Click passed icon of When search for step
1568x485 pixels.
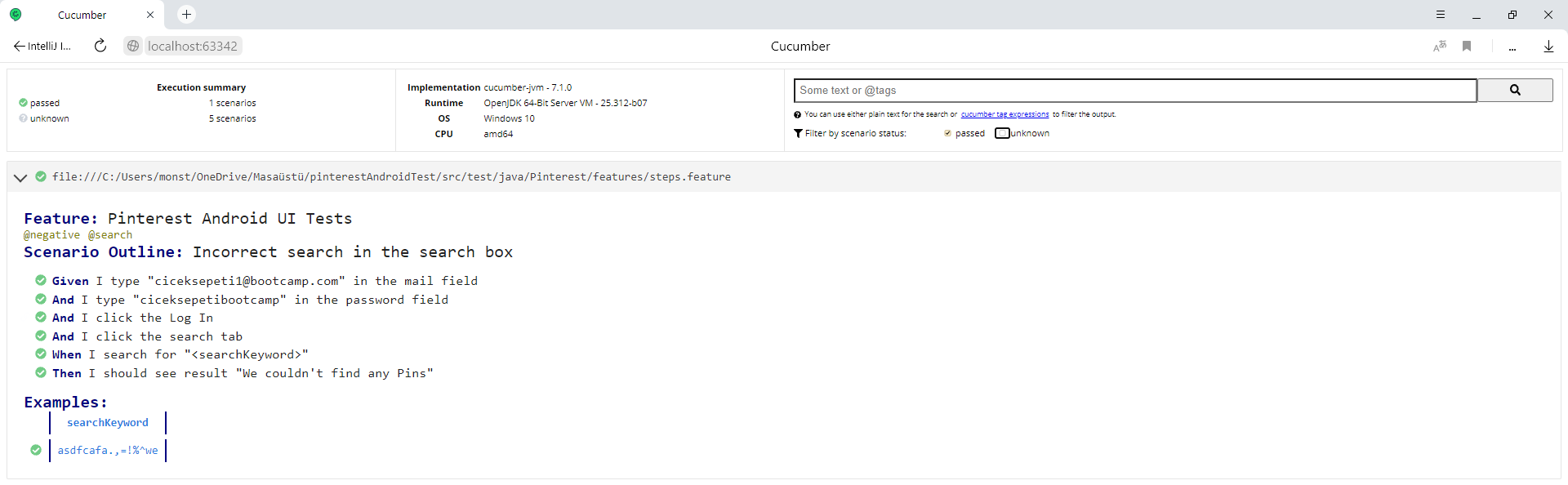click(41, 354)
